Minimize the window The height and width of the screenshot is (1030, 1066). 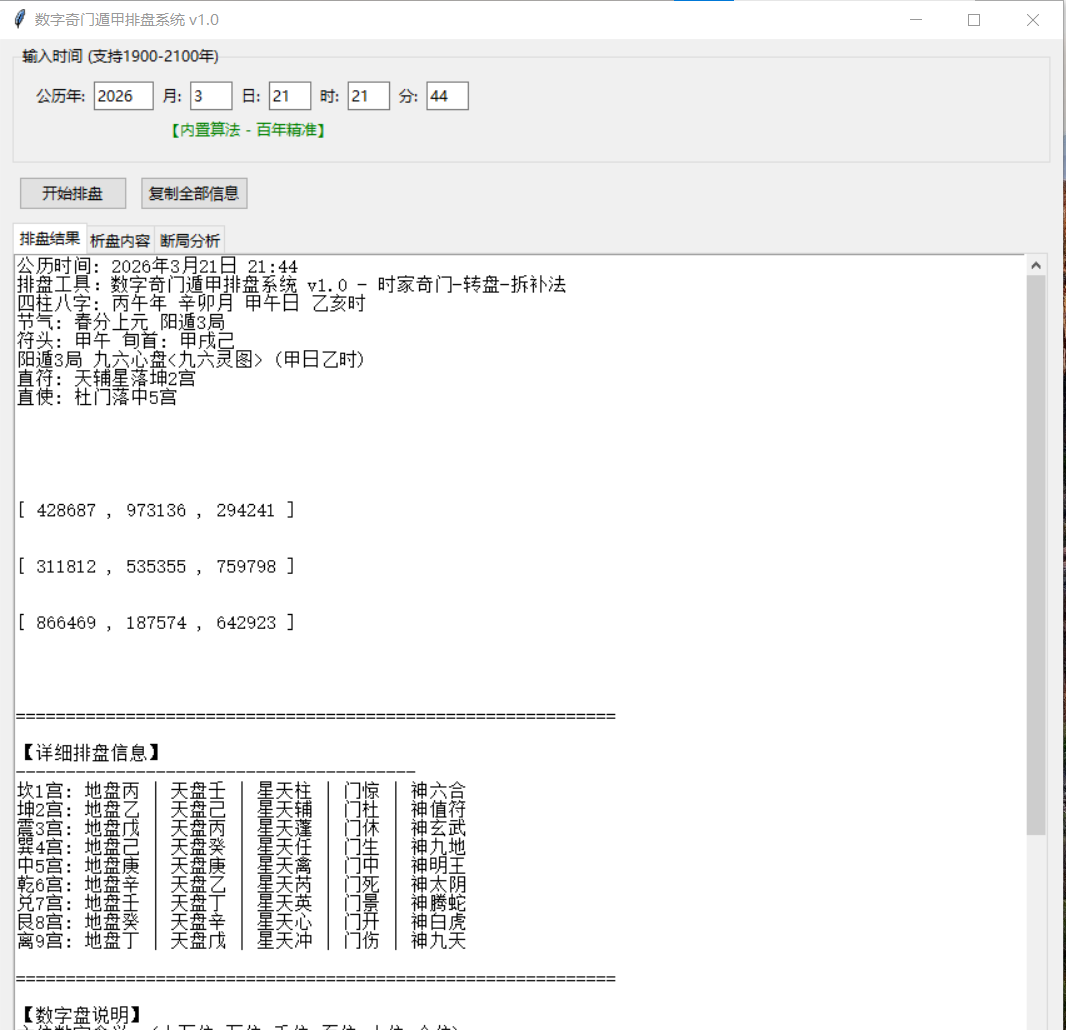[x=916, y=20]
